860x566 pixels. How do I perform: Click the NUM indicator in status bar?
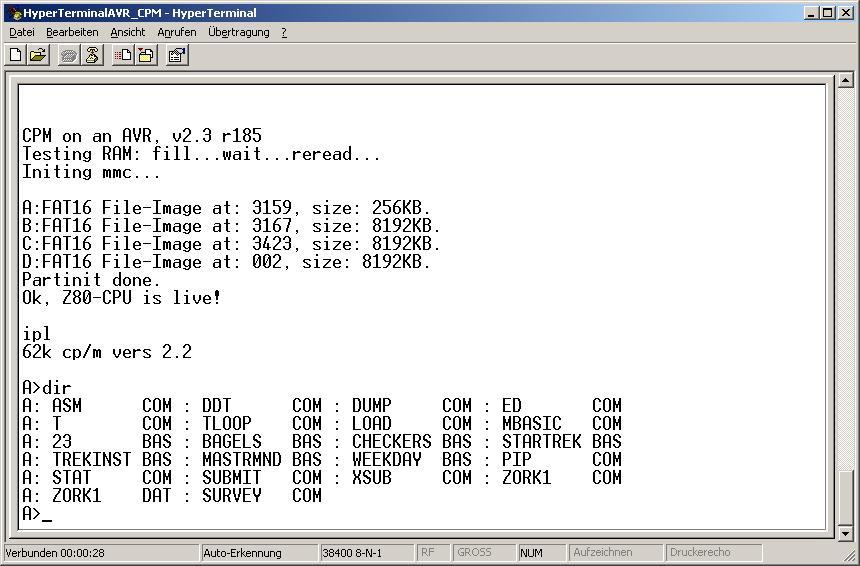(531, 553)
